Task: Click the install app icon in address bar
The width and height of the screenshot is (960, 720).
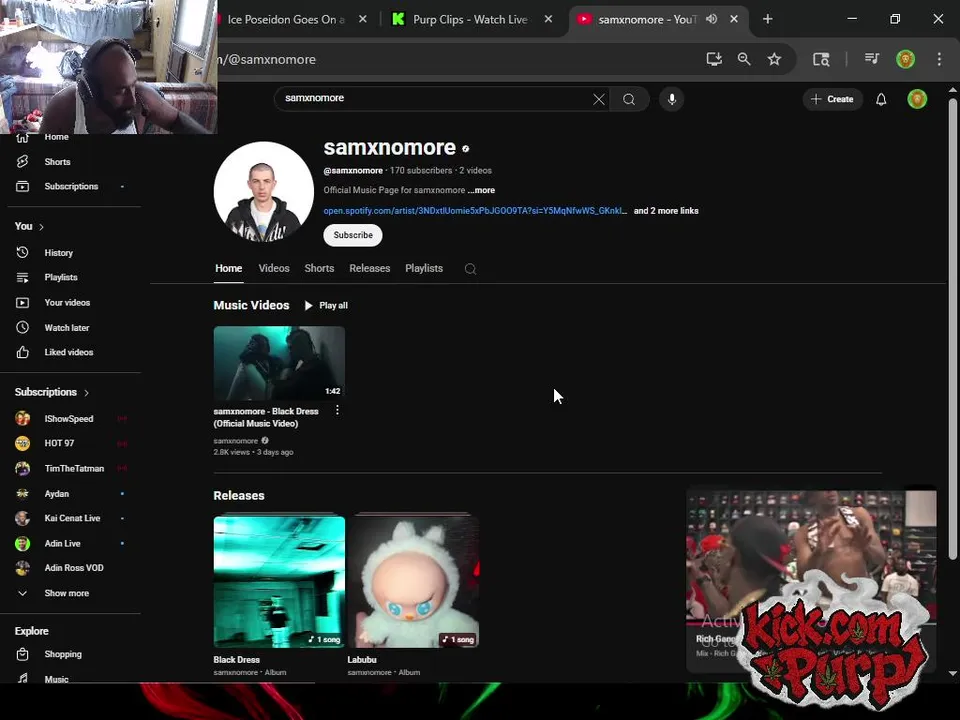Action: tap(714, 59)
